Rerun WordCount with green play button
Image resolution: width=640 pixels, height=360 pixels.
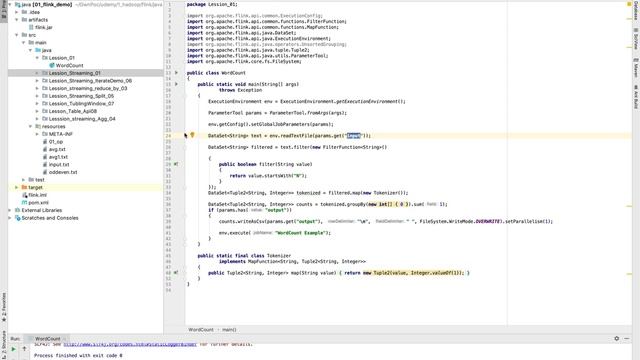(13, 349)
